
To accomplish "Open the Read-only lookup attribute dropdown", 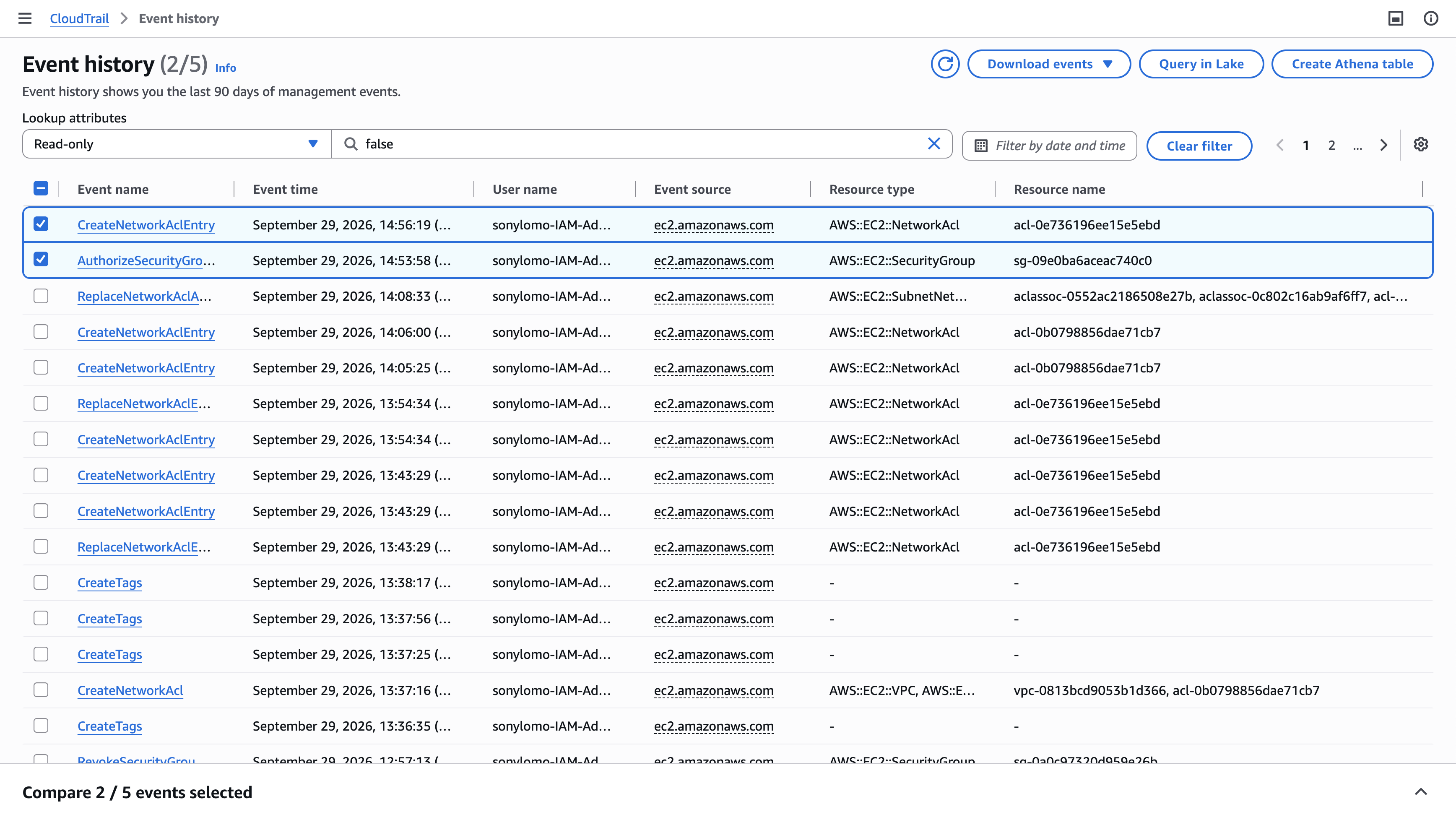I will (x=177, y=143).
